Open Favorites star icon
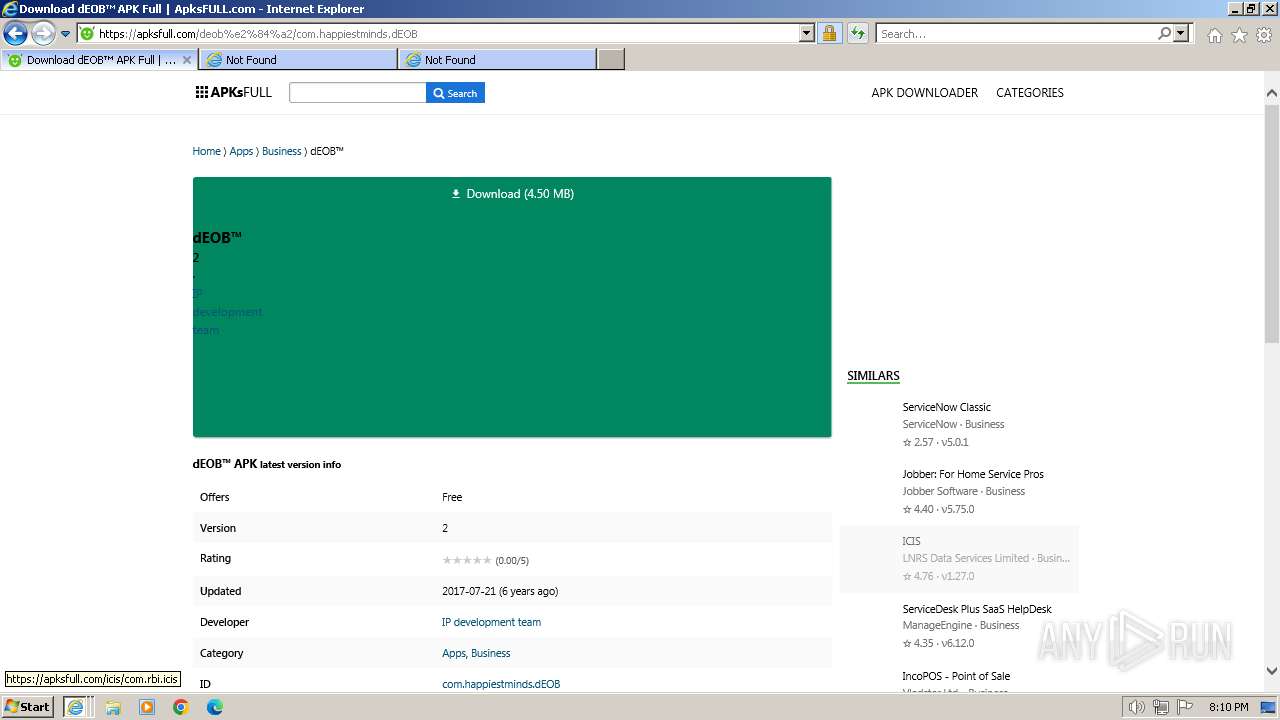Image resolution: width=1280 pixels, height=720 pixels. [x=1239, y=35]
